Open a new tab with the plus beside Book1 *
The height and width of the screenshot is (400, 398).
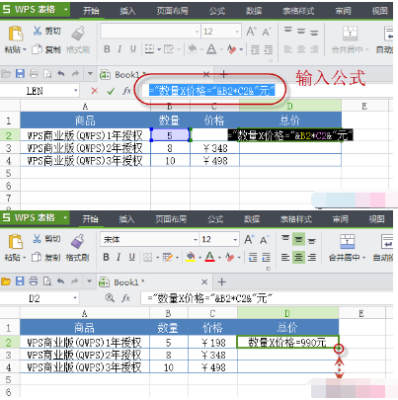pos(222,282)
